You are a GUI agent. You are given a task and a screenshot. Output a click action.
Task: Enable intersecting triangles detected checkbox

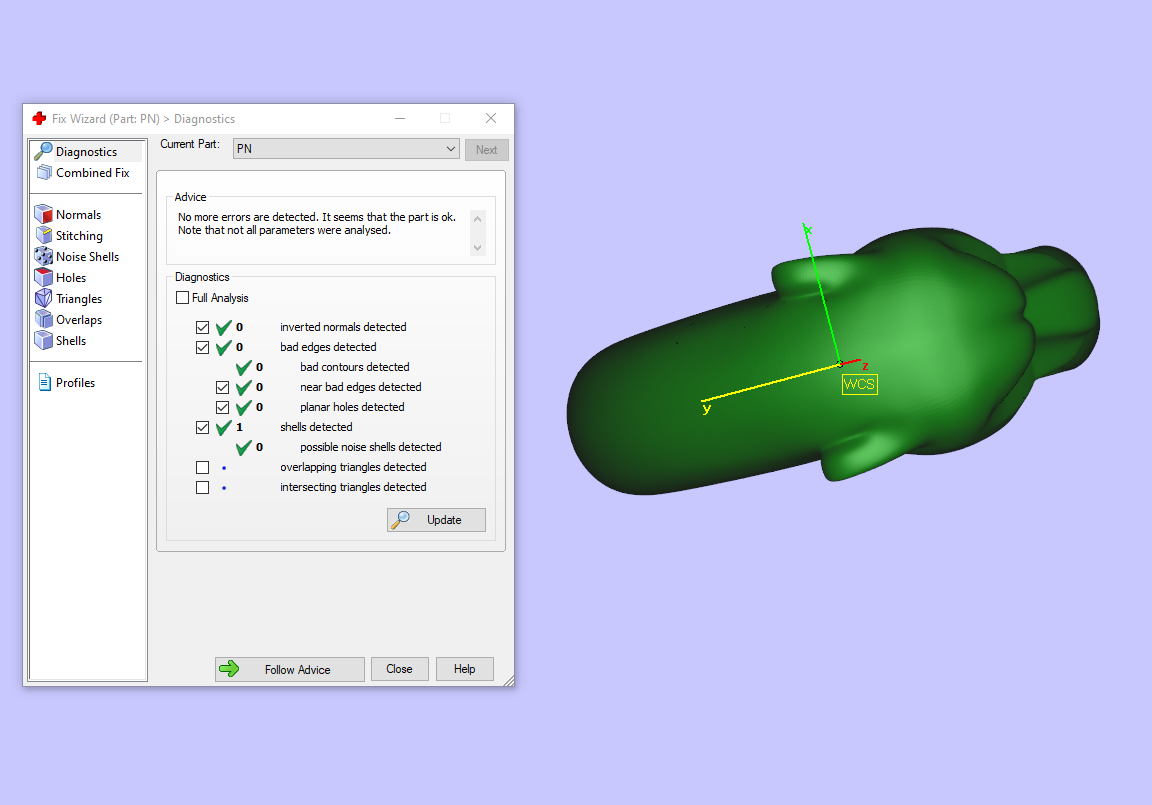click(x=203, y=487)
